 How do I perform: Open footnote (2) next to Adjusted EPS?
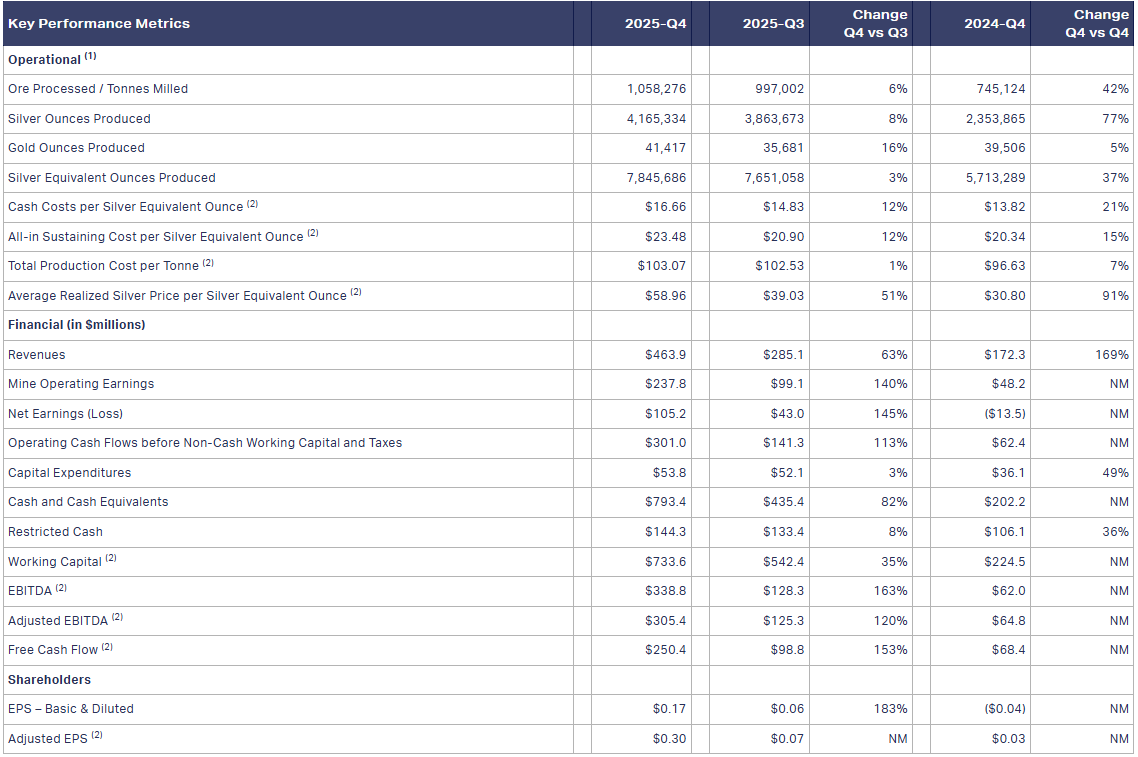[97, 735]
